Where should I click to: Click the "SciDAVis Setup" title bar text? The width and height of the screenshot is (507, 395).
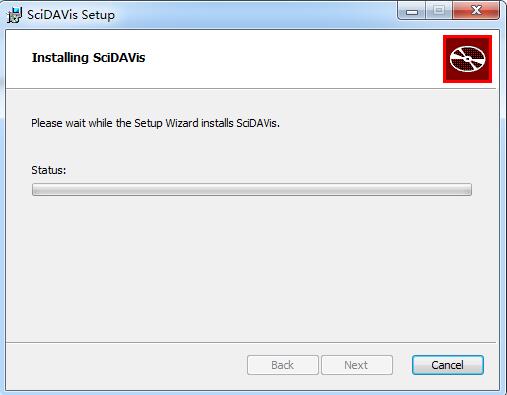point(71,15)
